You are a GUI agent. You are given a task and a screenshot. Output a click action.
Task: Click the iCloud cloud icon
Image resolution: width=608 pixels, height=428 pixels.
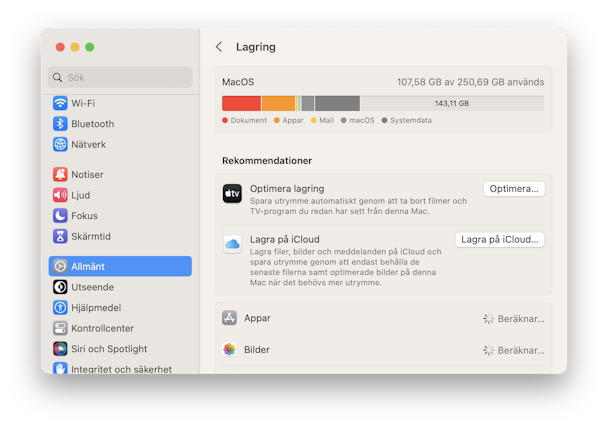pyautogui.click(x=232, y=244)
